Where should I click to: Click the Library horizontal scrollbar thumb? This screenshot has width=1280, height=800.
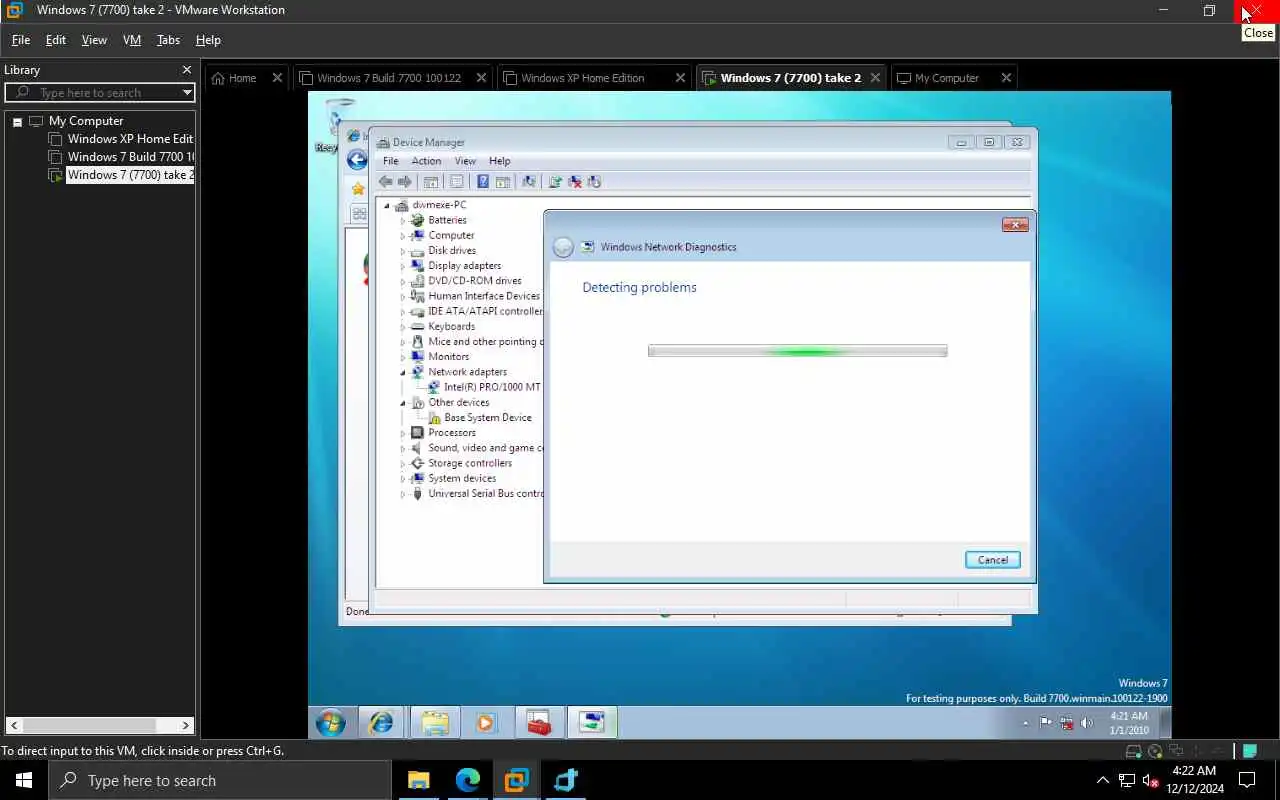pos(90,726)
